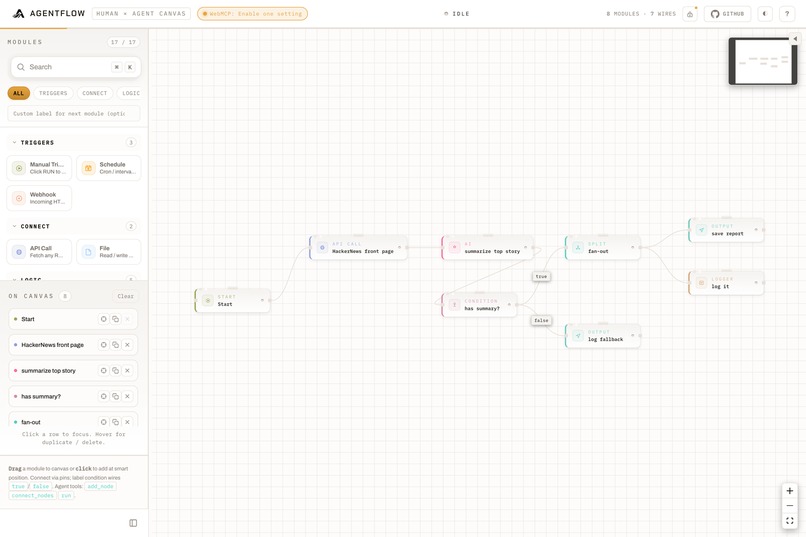This screenshot has height=537, width=806.
Task: Click the true wire label
Action: (x=541, y=276)
